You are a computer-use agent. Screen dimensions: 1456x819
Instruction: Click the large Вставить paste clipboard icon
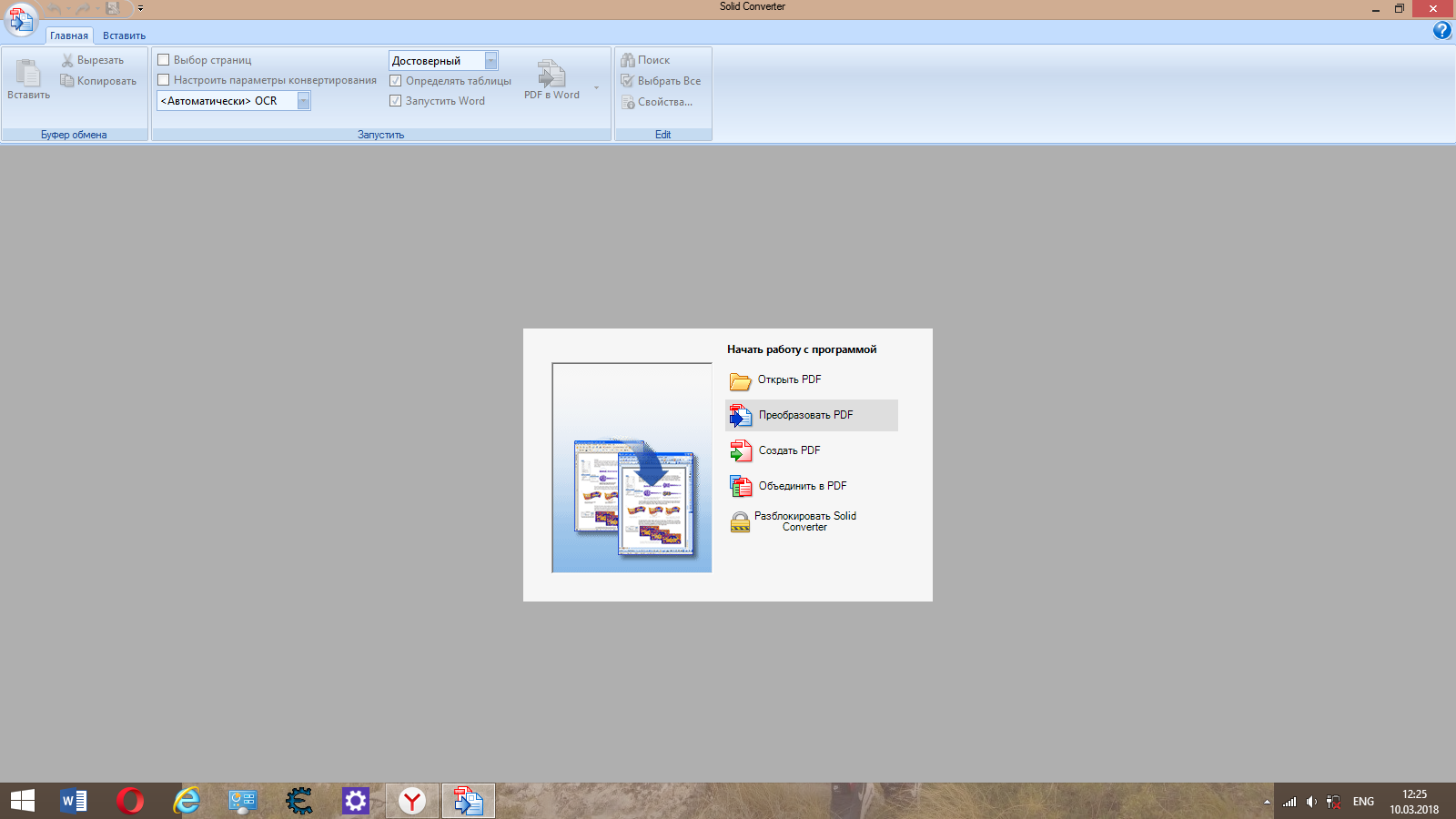coord(28,72)
